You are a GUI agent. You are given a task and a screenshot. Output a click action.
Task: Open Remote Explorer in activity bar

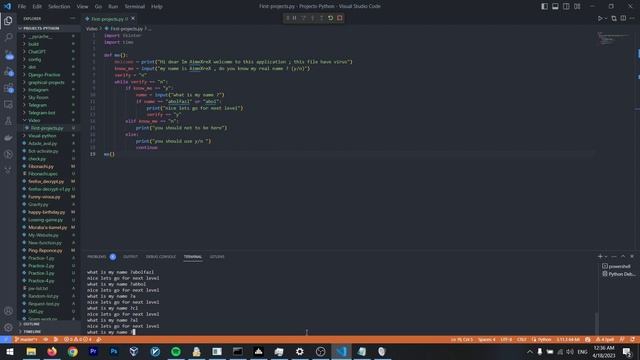tap(8, 104)
